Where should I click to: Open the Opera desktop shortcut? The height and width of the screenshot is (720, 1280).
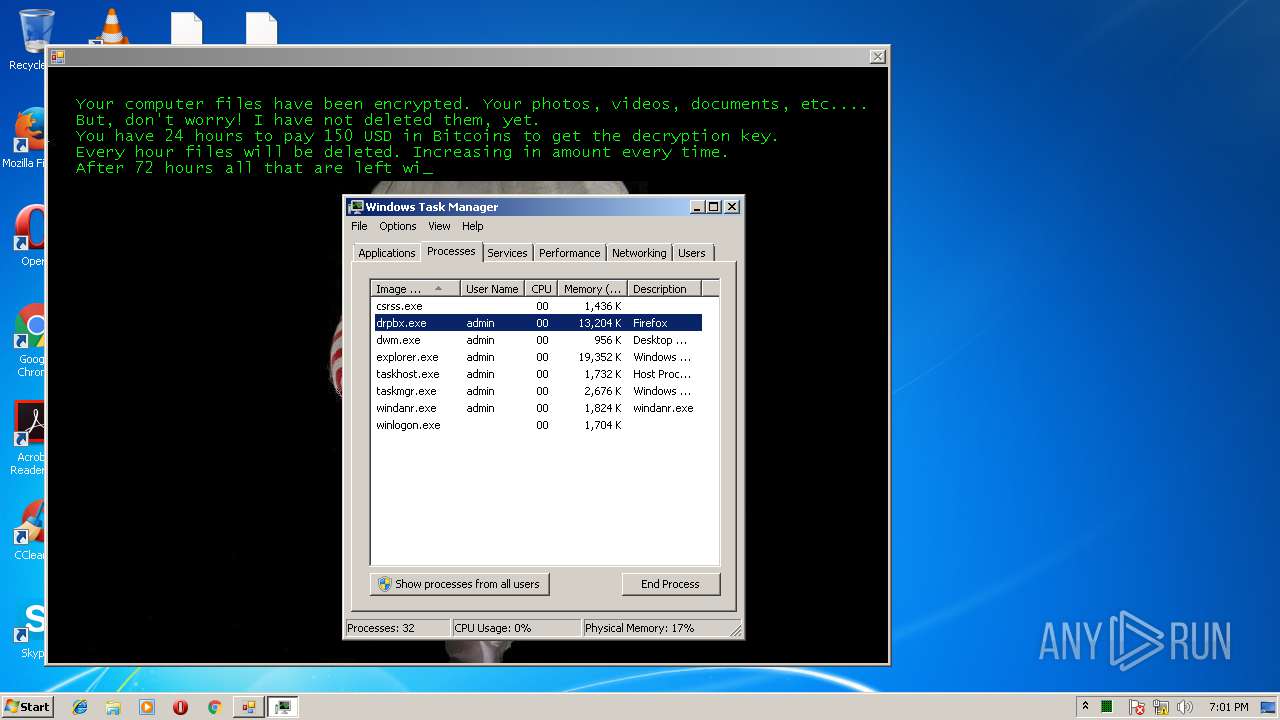[x=30, y=236]
